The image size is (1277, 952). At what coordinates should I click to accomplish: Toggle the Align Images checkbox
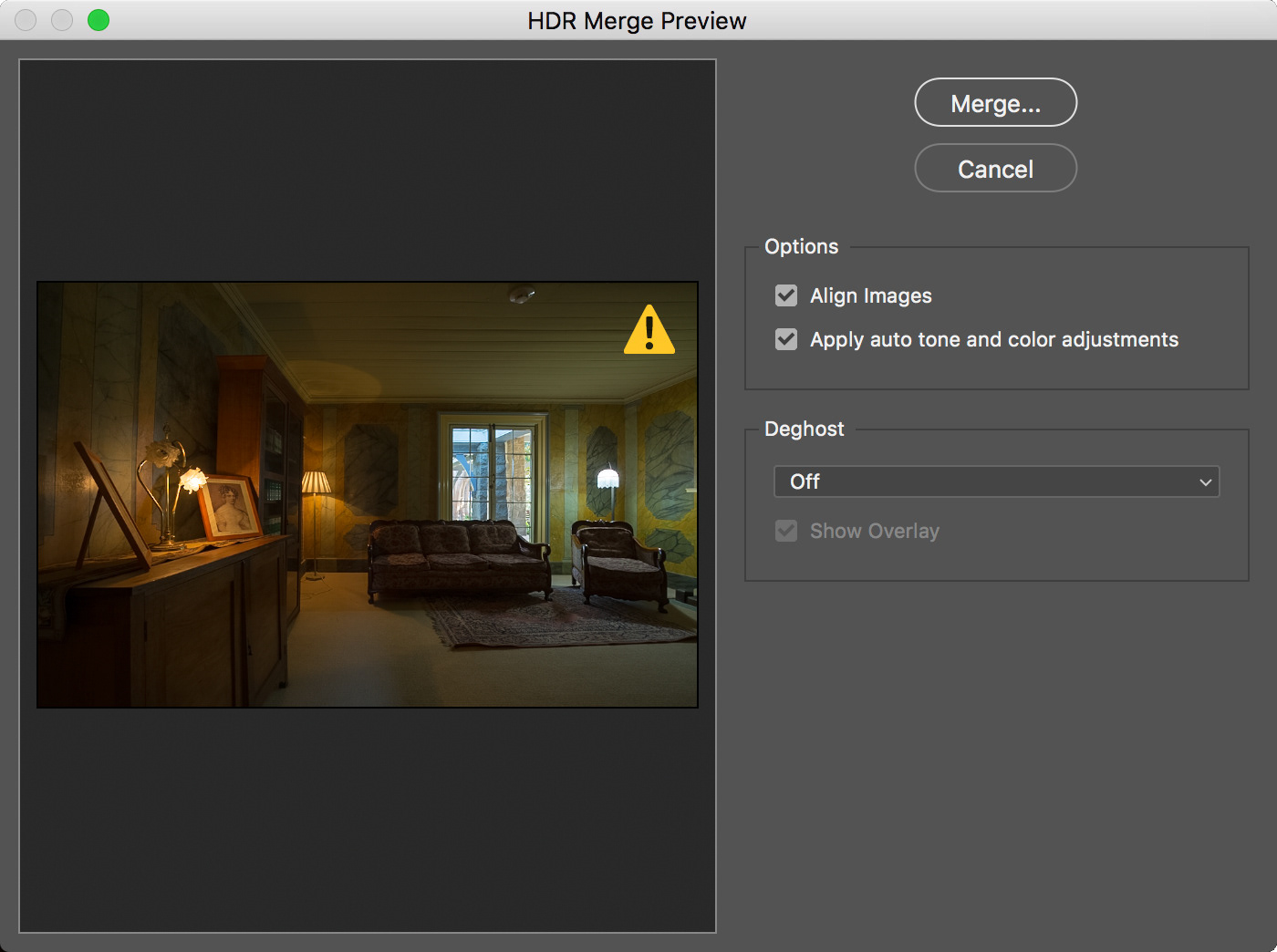(x=786, y=295)
